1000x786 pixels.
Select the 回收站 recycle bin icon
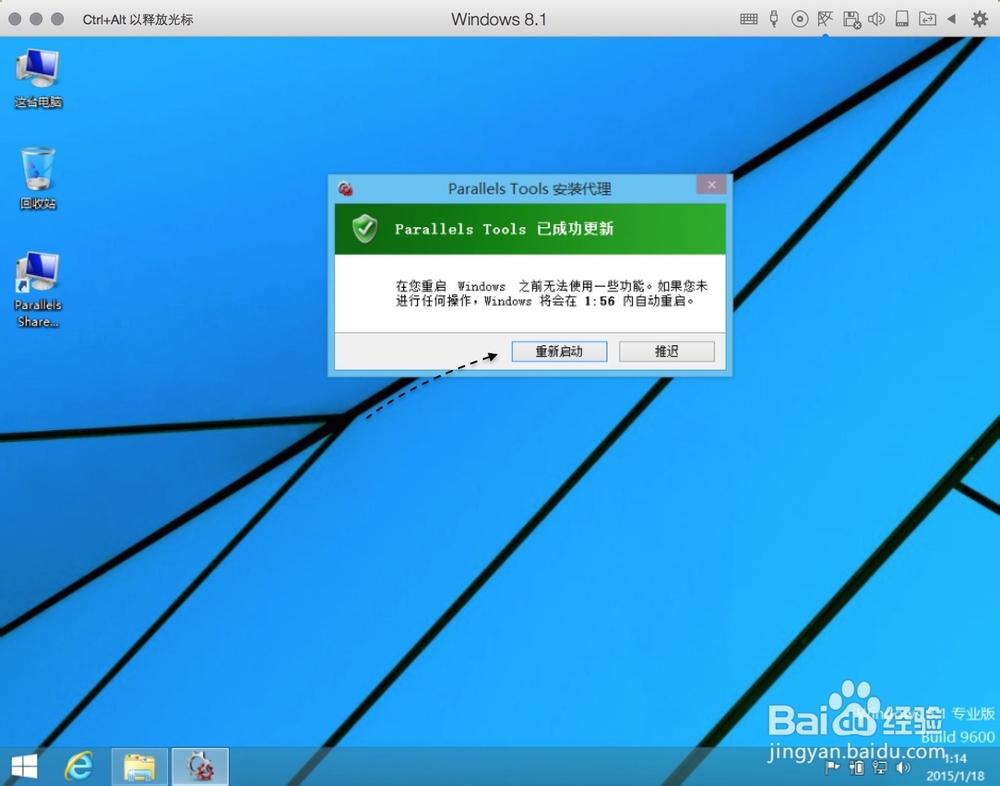[38, 179]
